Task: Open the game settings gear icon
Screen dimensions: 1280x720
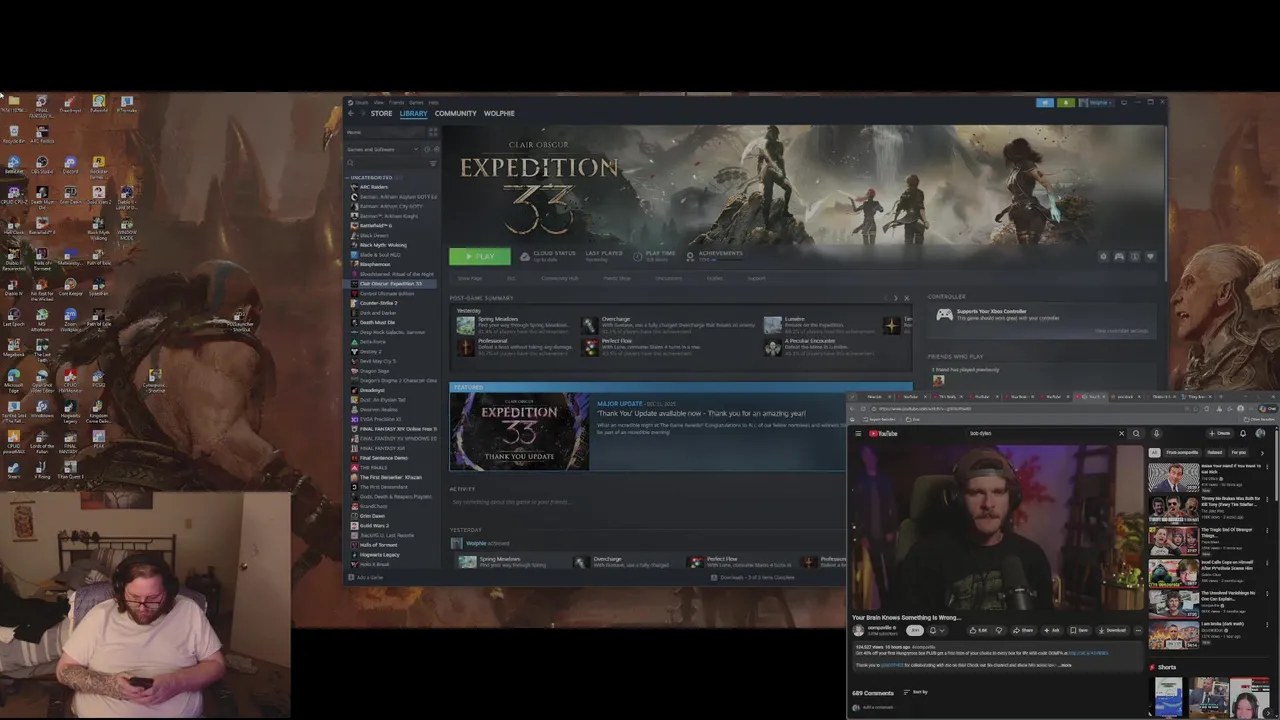Action: [1104, 257]
